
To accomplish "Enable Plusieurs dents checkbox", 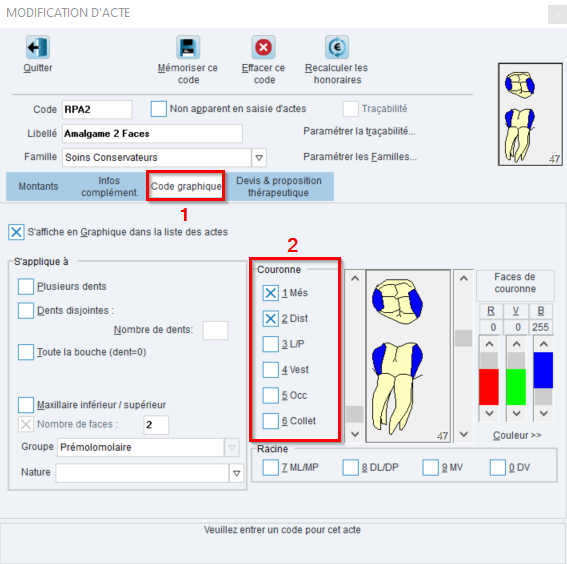I will coord(26,286).
